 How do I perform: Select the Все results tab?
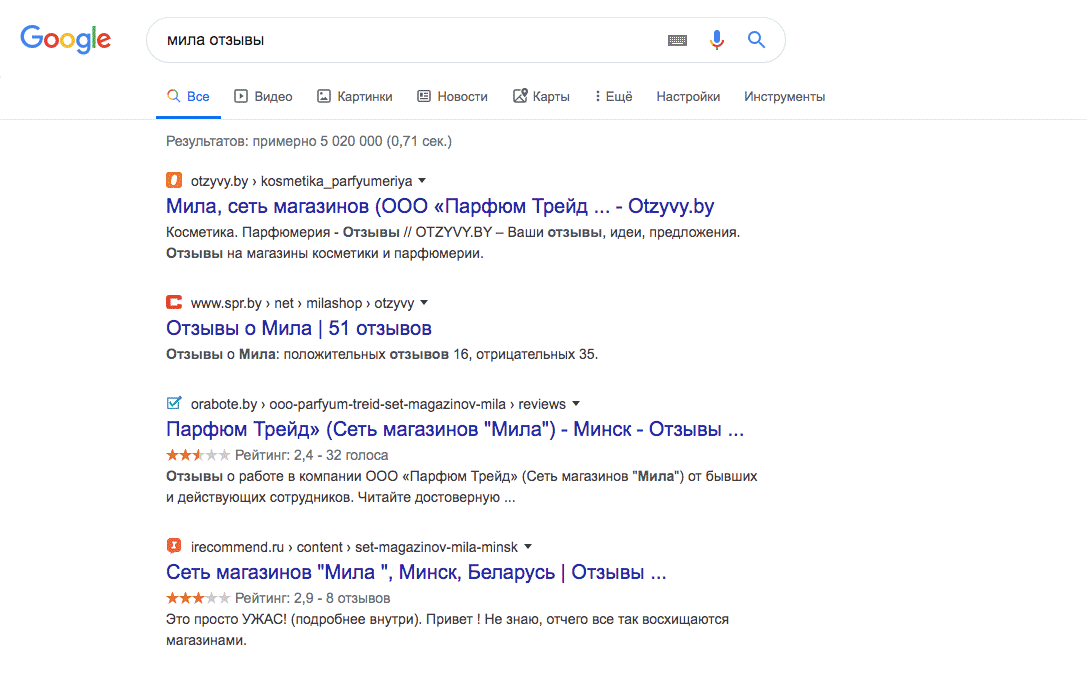[x=189, y=96]
